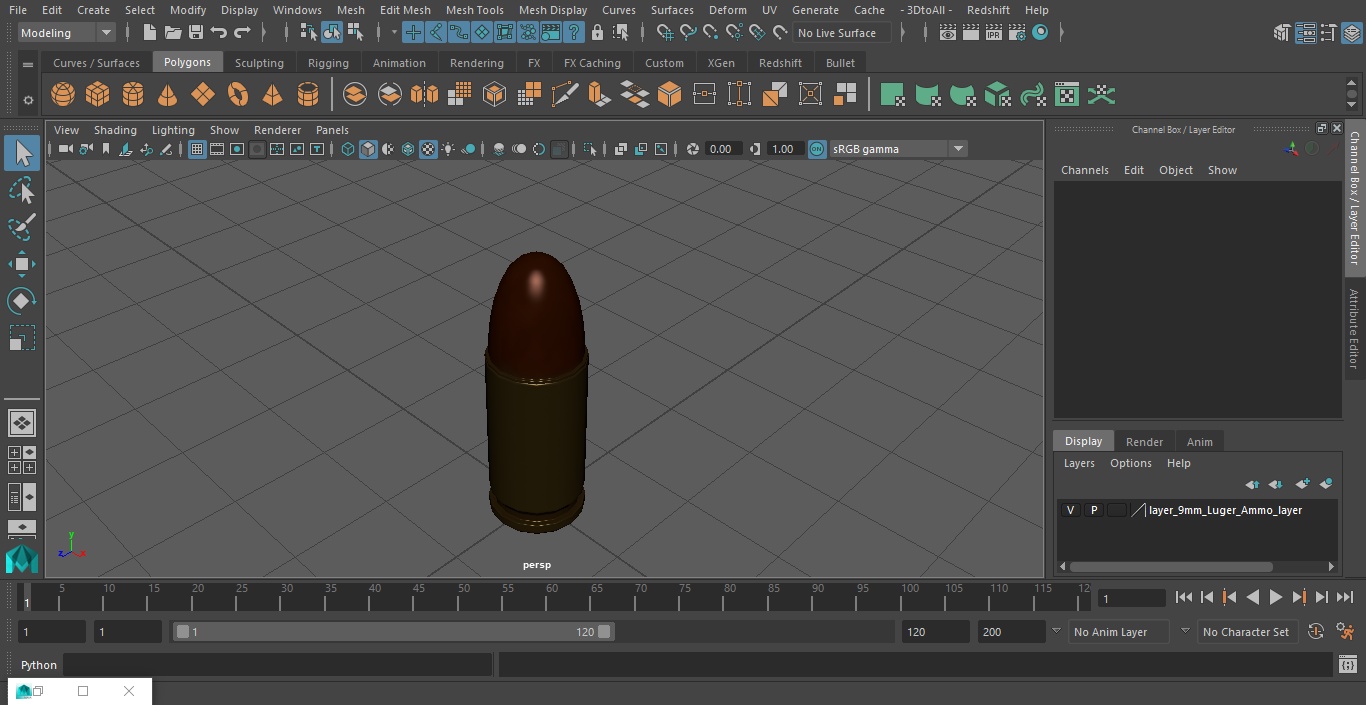1366x705 pixels.
Task: Click the Attribute Editor side tab
Action: pyautogui.click(x=1354, y=330)
